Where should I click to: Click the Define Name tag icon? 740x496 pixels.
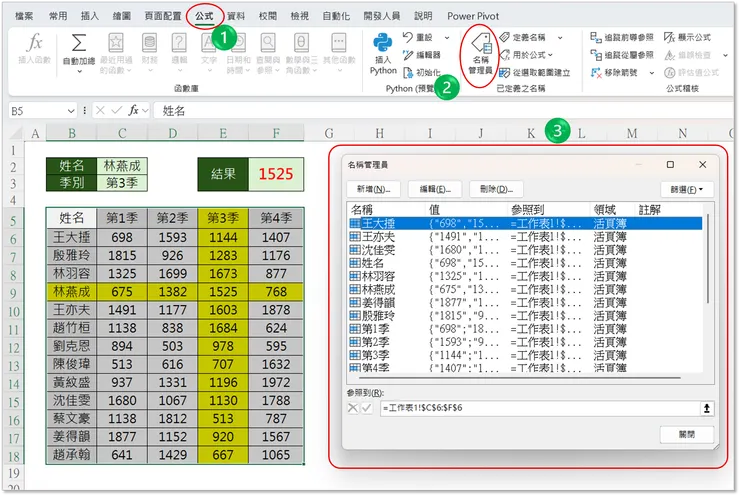click(x=505, y=37)
